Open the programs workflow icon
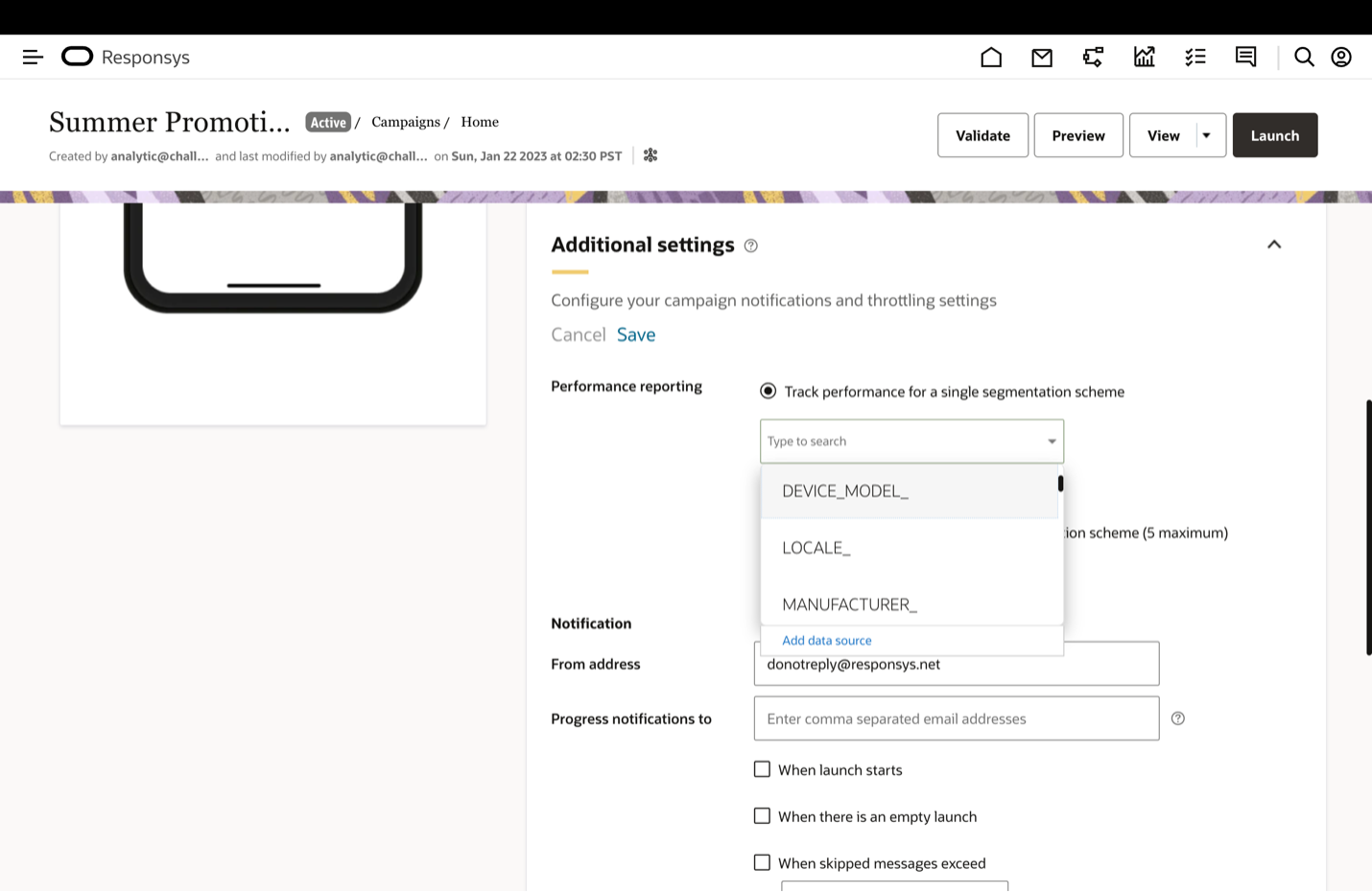The width and height of the screenshot is (1372, 893). 1093,58
